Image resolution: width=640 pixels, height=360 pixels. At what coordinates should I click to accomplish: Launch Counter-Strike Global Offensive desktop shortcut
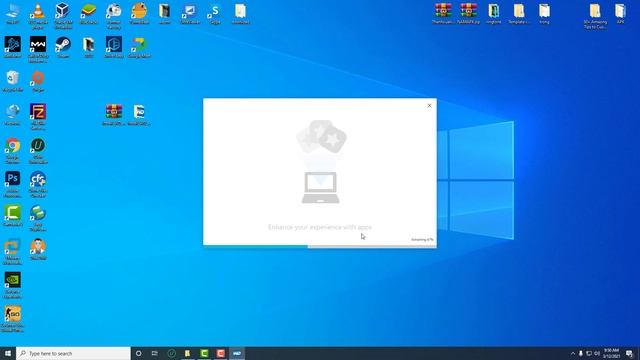[x=12, y=319]
